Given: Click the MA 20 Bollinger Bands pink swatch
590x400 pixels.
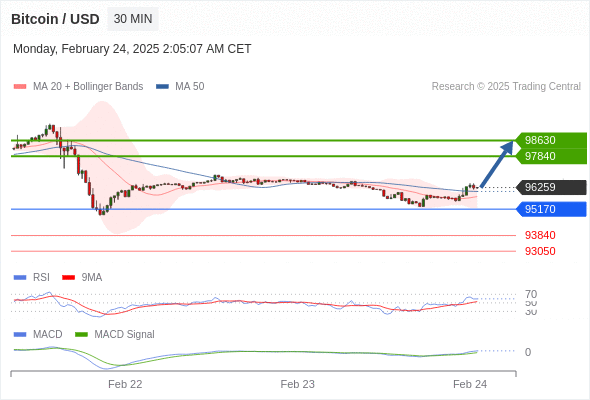Looking at the screenshot, I should tap(20, 87).
